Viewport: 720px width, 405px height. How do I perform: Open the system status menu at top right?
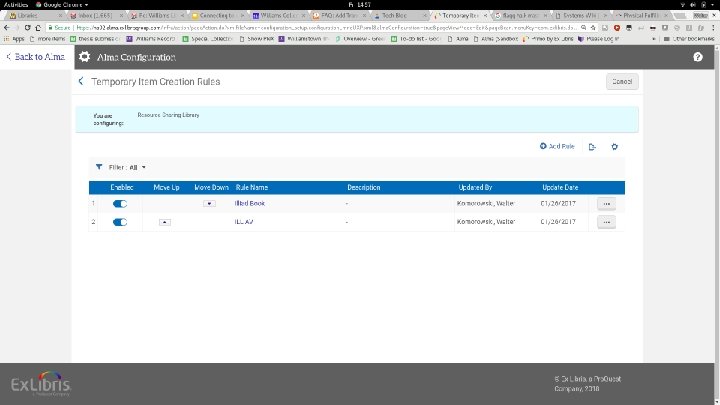[x=698, y=5]
